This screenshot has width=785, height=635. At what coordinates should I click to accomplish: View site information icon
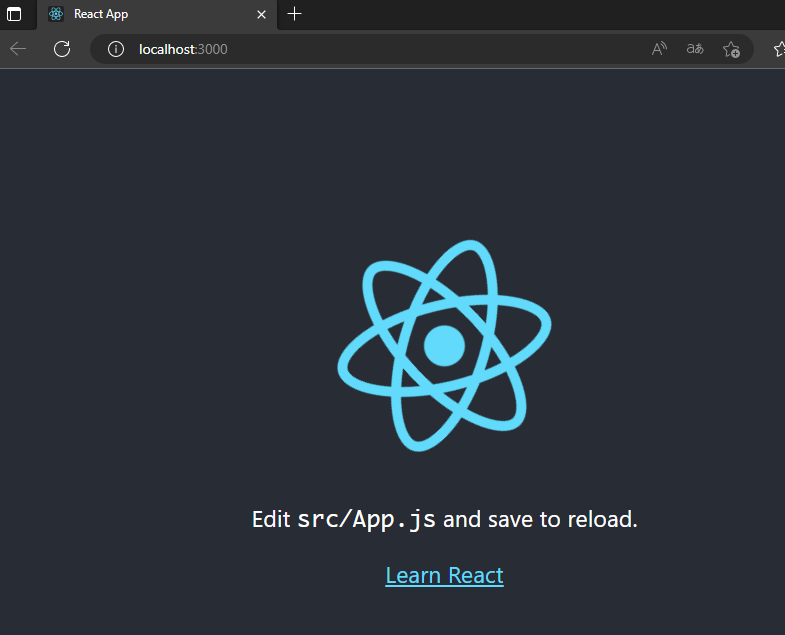pos(116,49)
